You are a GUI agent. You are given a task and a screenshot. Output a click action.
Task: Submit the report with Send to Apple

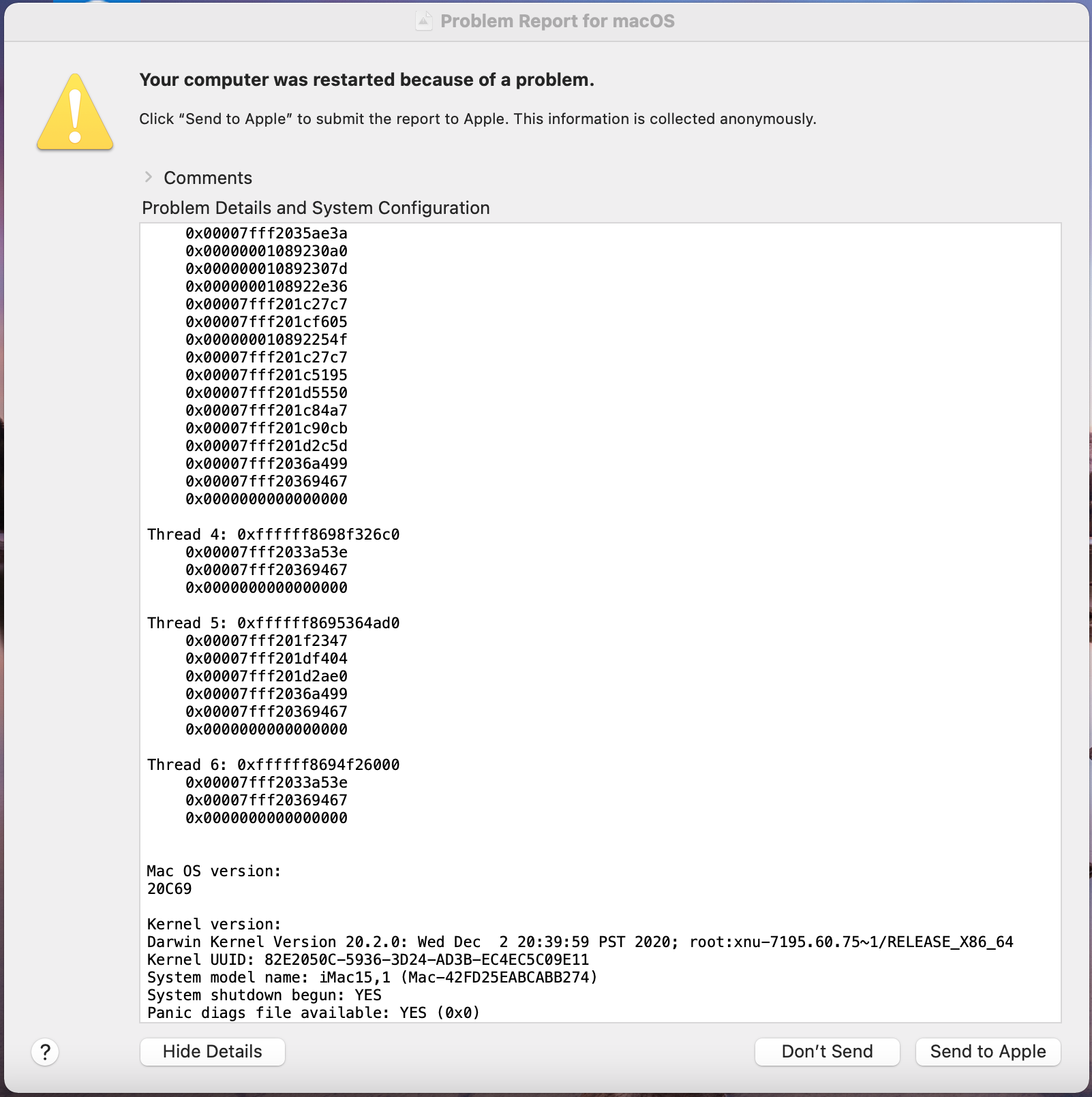coord(988,1051)
